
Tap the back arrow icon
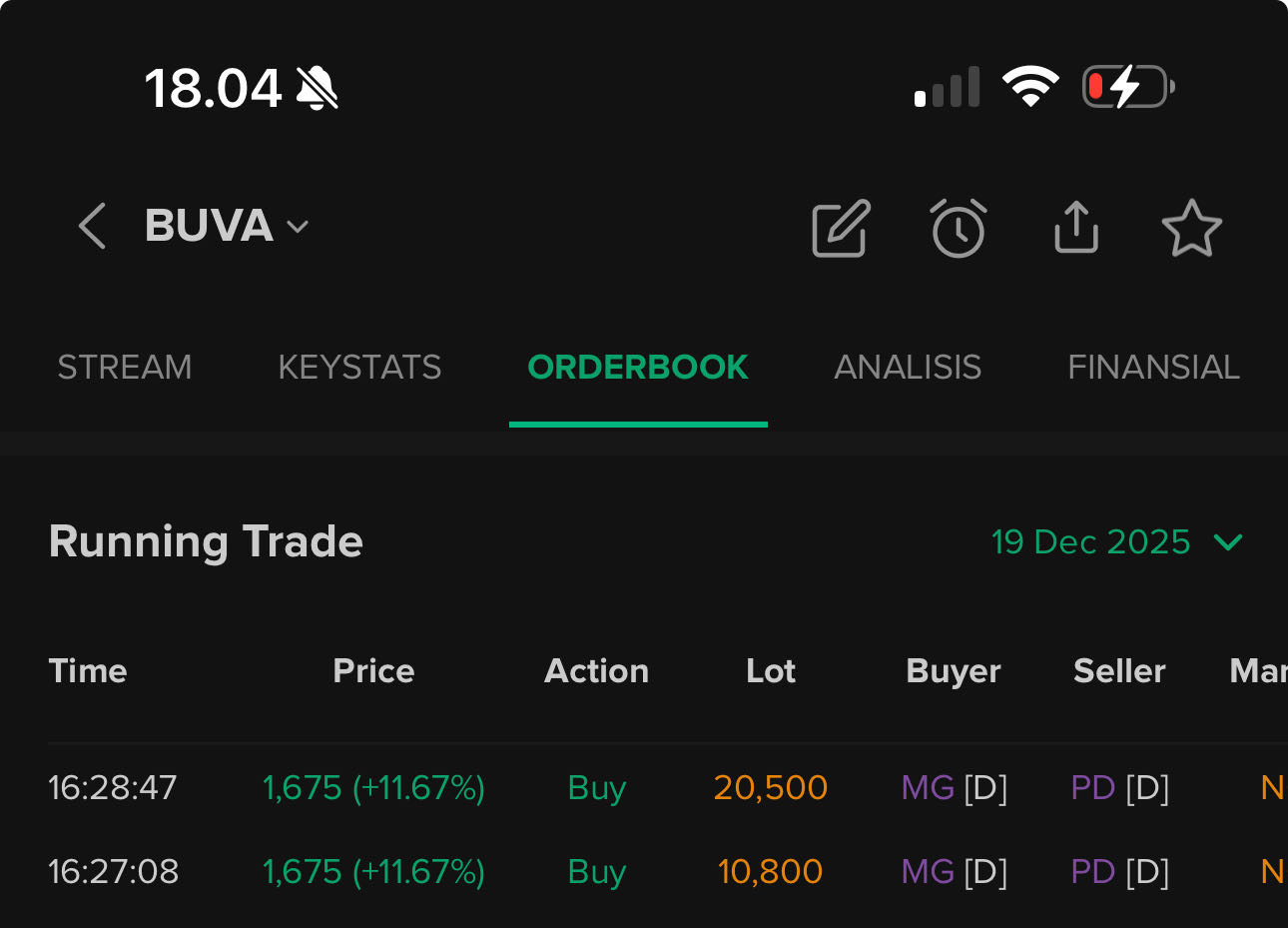[92, 226]
